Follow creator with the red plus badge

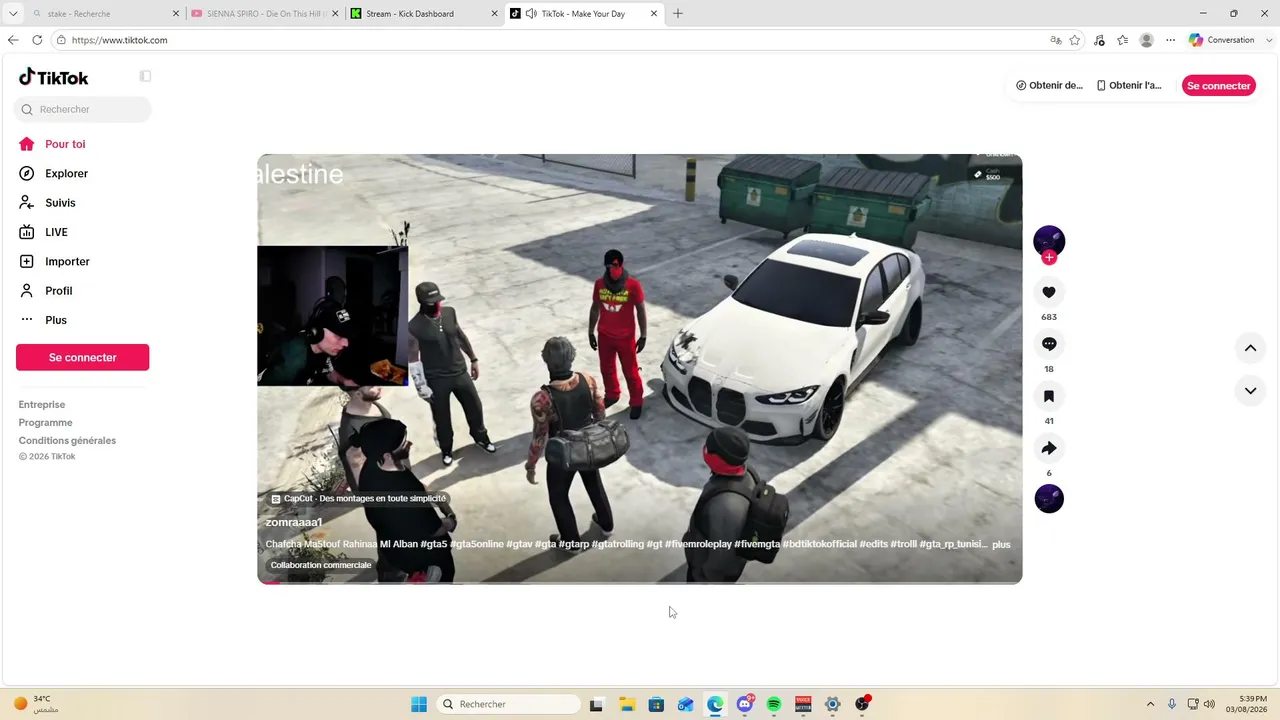[1049, 258]
